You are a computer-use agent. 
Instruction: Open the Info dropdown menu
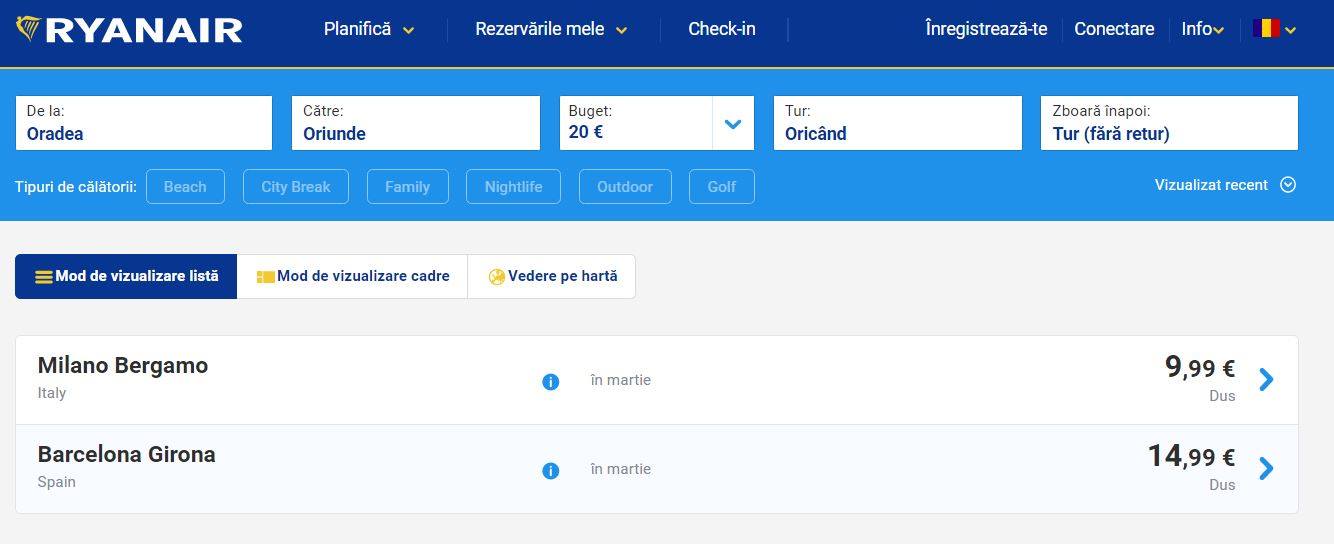[x=1203, y=29]
